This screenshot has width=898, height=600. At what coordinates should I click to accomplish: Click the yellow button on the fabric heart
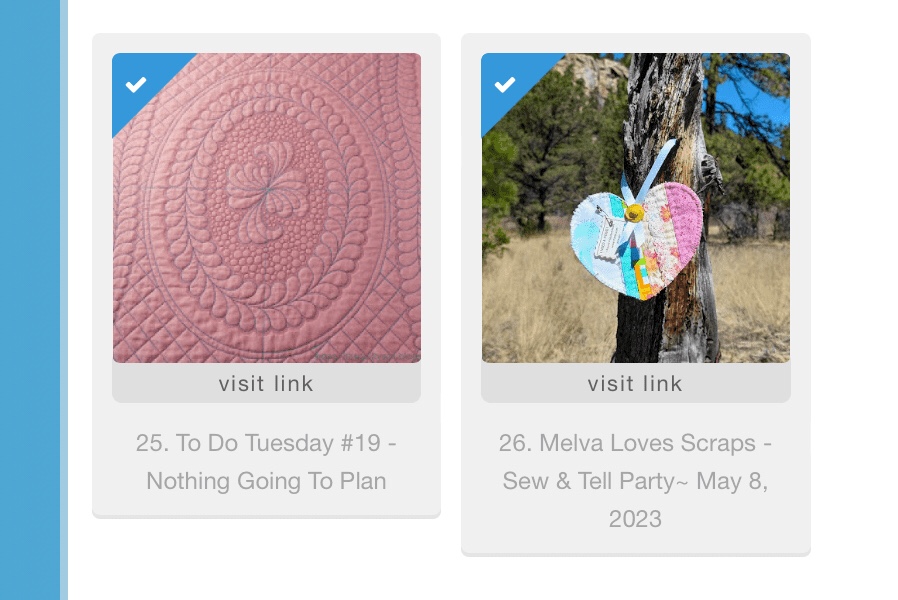click(x=634, y=213)
